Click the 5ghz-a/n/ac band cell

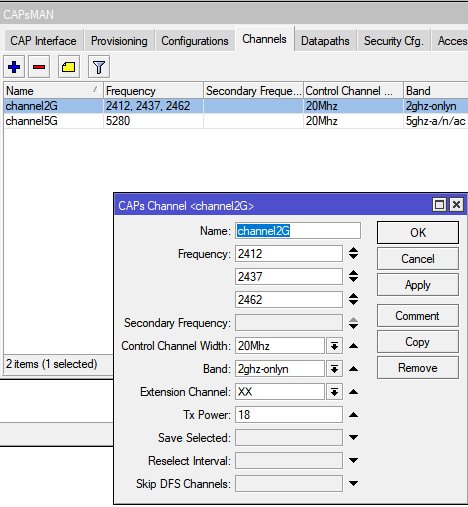coord(435,121)
